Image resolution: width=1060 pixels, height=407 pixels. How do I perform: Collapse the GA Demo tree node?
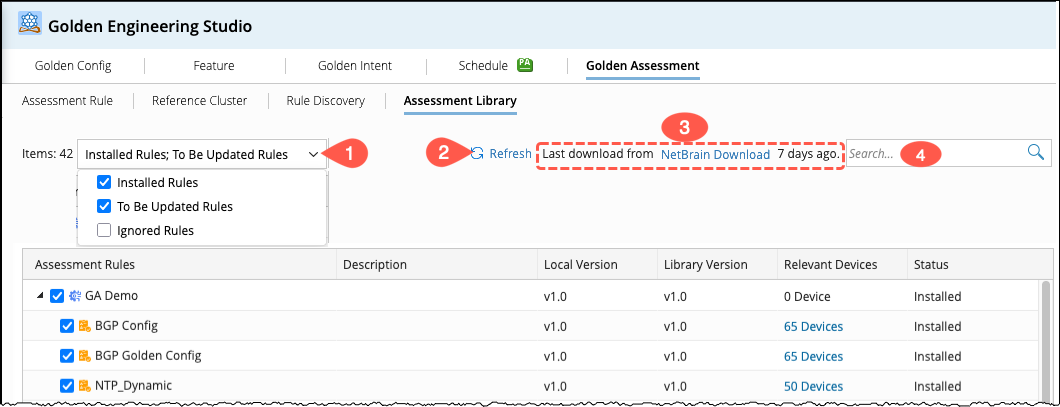point(41,296)
